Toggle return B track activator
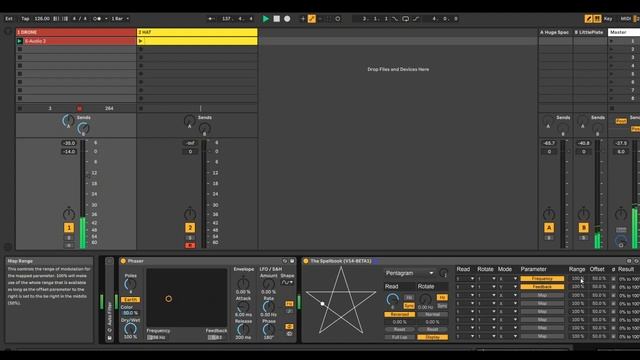 584,228
